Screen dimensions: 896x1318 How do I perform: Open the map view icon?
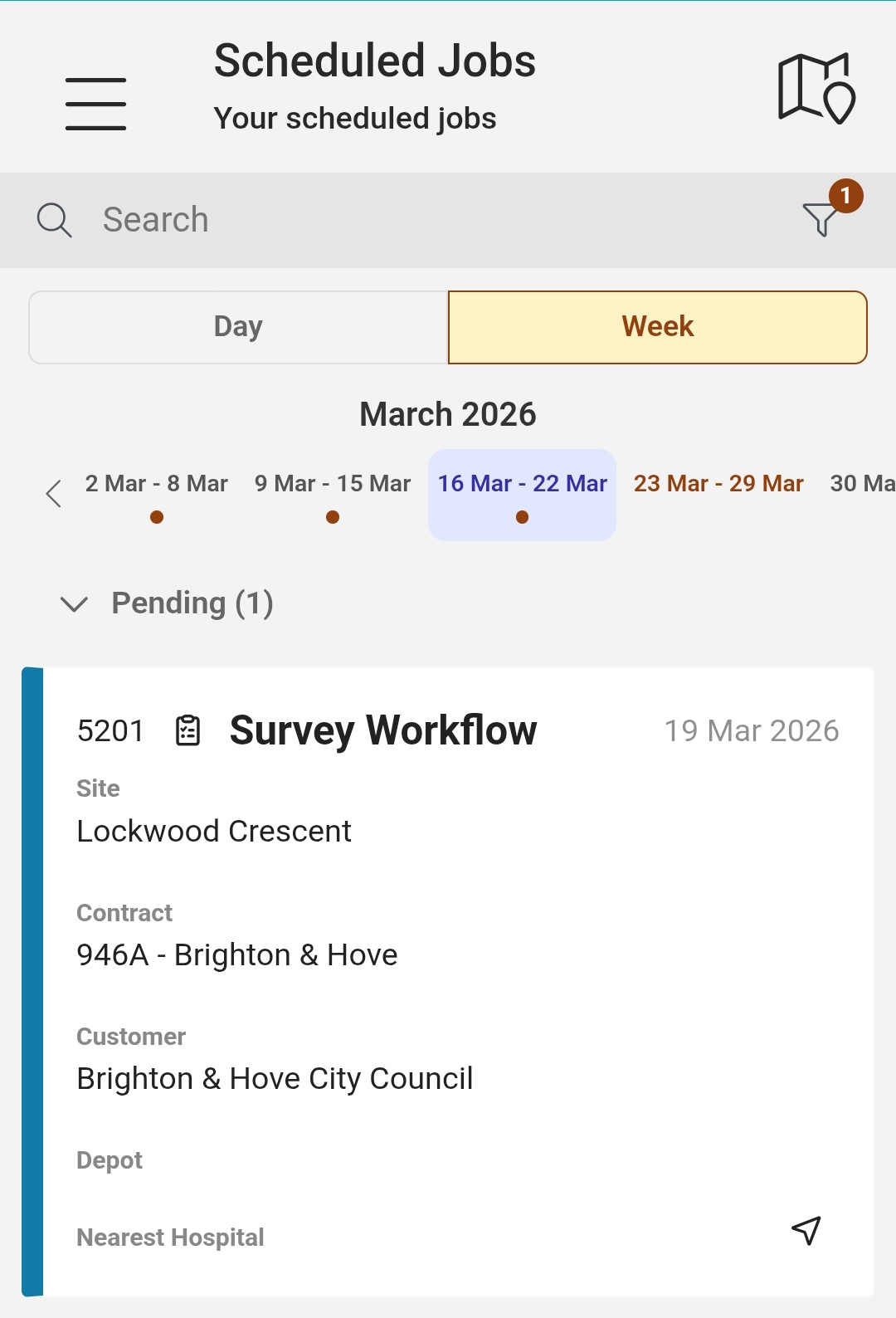point(816,88)
